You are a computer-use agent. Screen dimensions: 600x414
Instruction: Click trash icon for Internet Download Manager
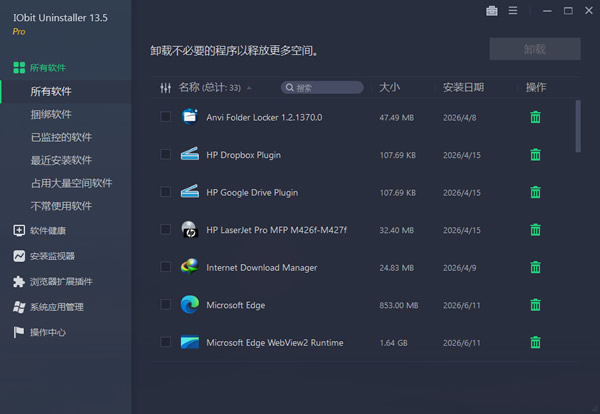click(535, 267)
